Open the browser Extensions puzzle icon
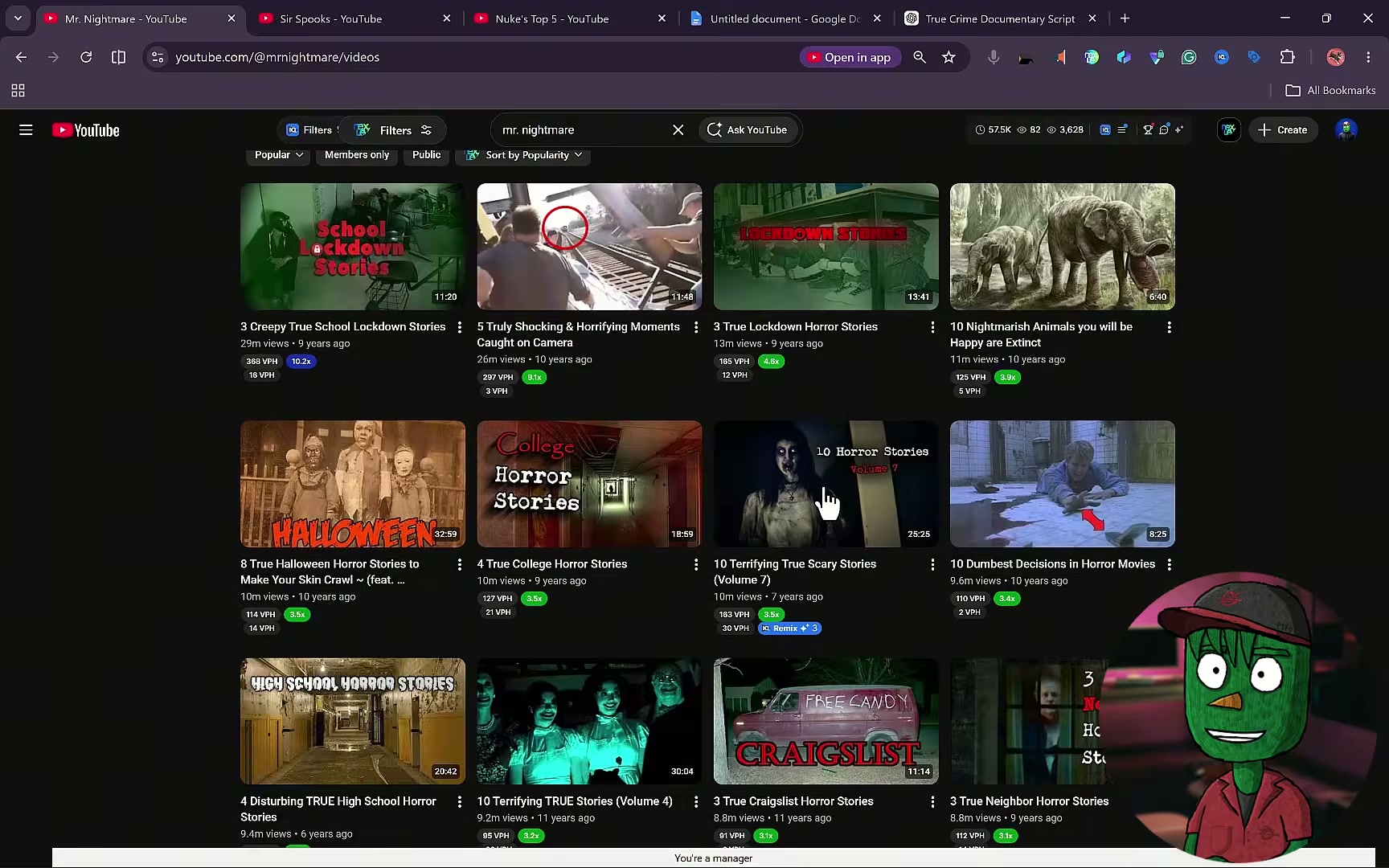The height and width of the screenshot is (868, 1389). [x=1288, y=57]
